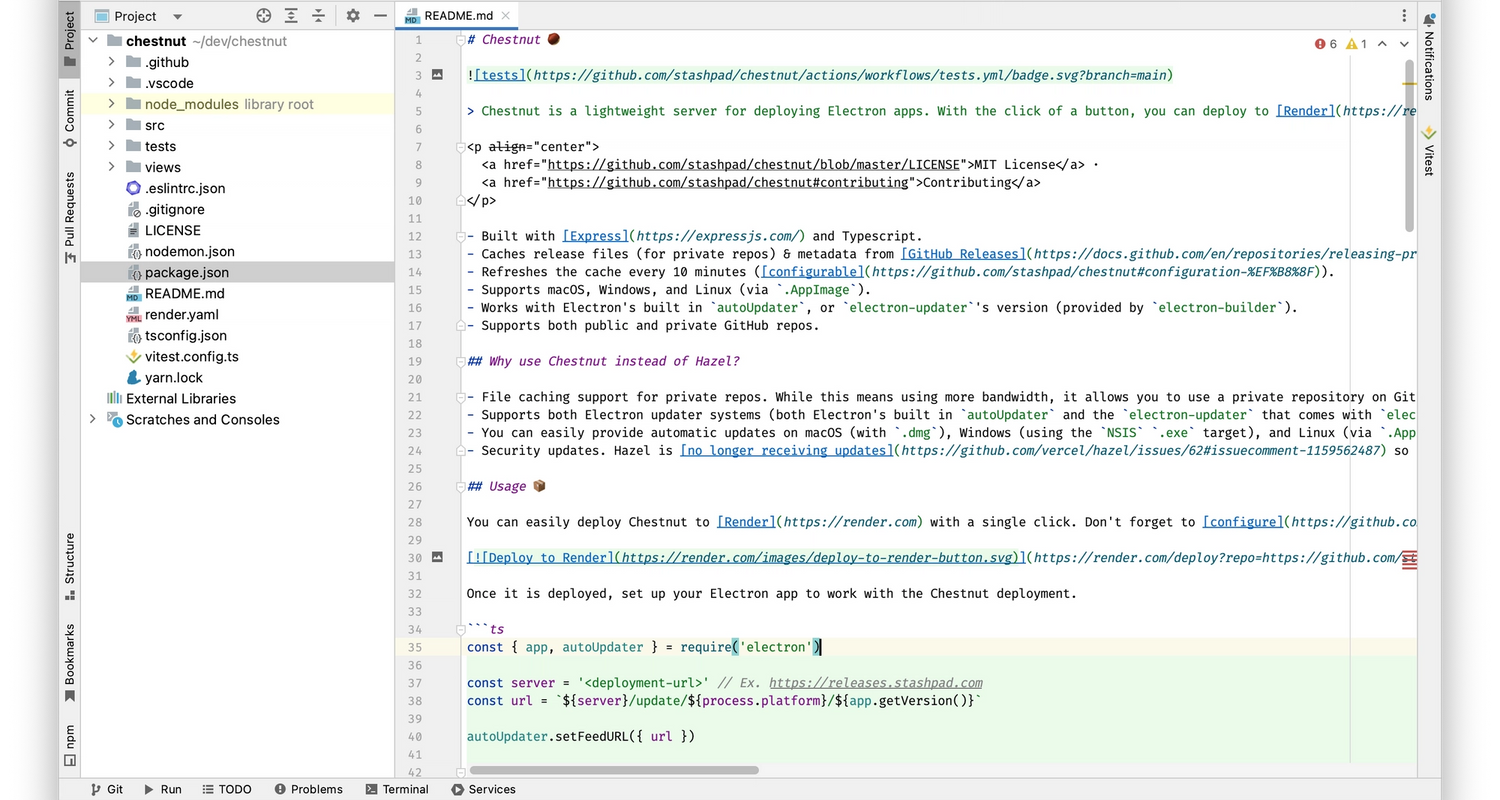Collapse the chestnut root folder
Screen dimensions: 1500x800
click(x=93, y=41)
